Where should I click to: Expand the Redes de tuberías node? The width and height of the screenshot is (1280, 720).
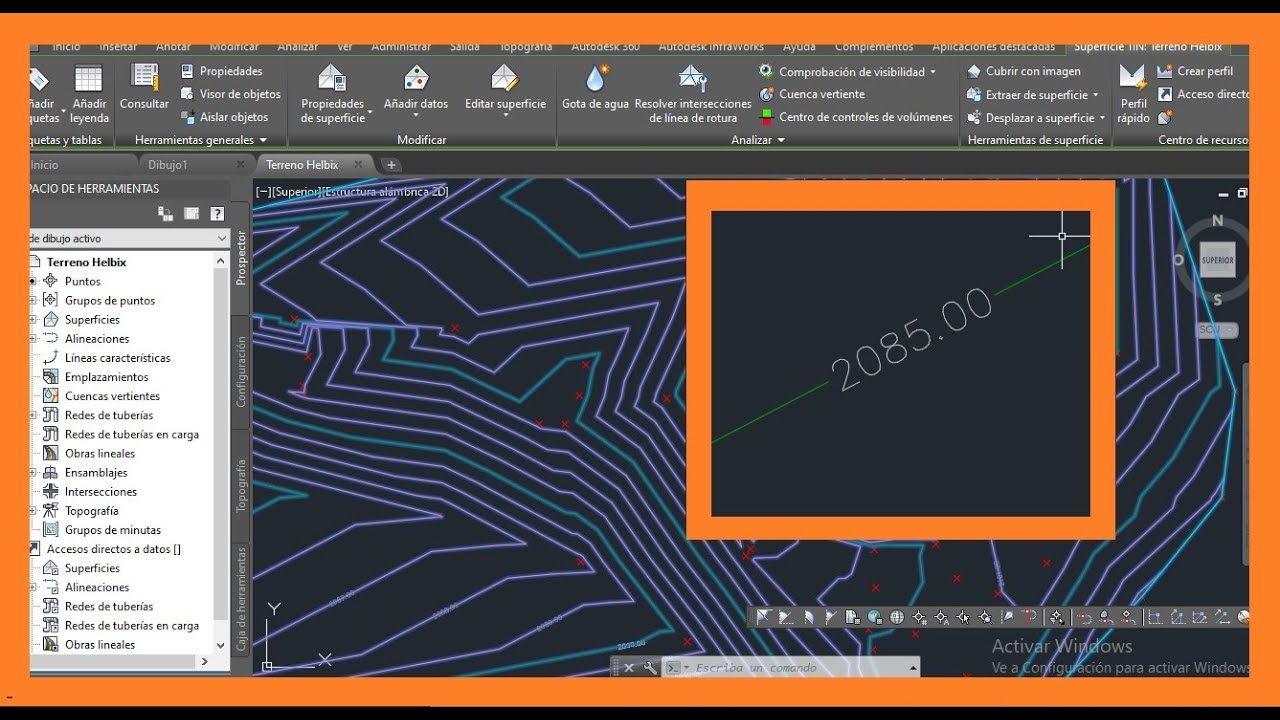pos(33,415)
